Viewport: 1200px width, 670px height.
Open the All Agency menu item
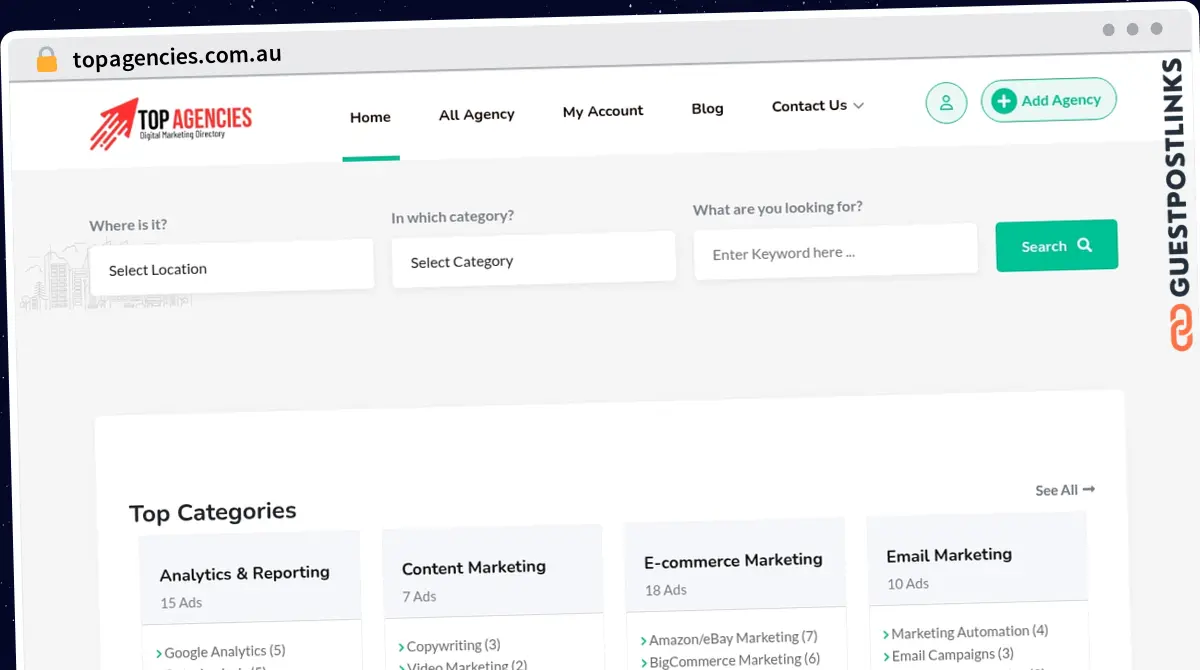click(x=476, y=114)
